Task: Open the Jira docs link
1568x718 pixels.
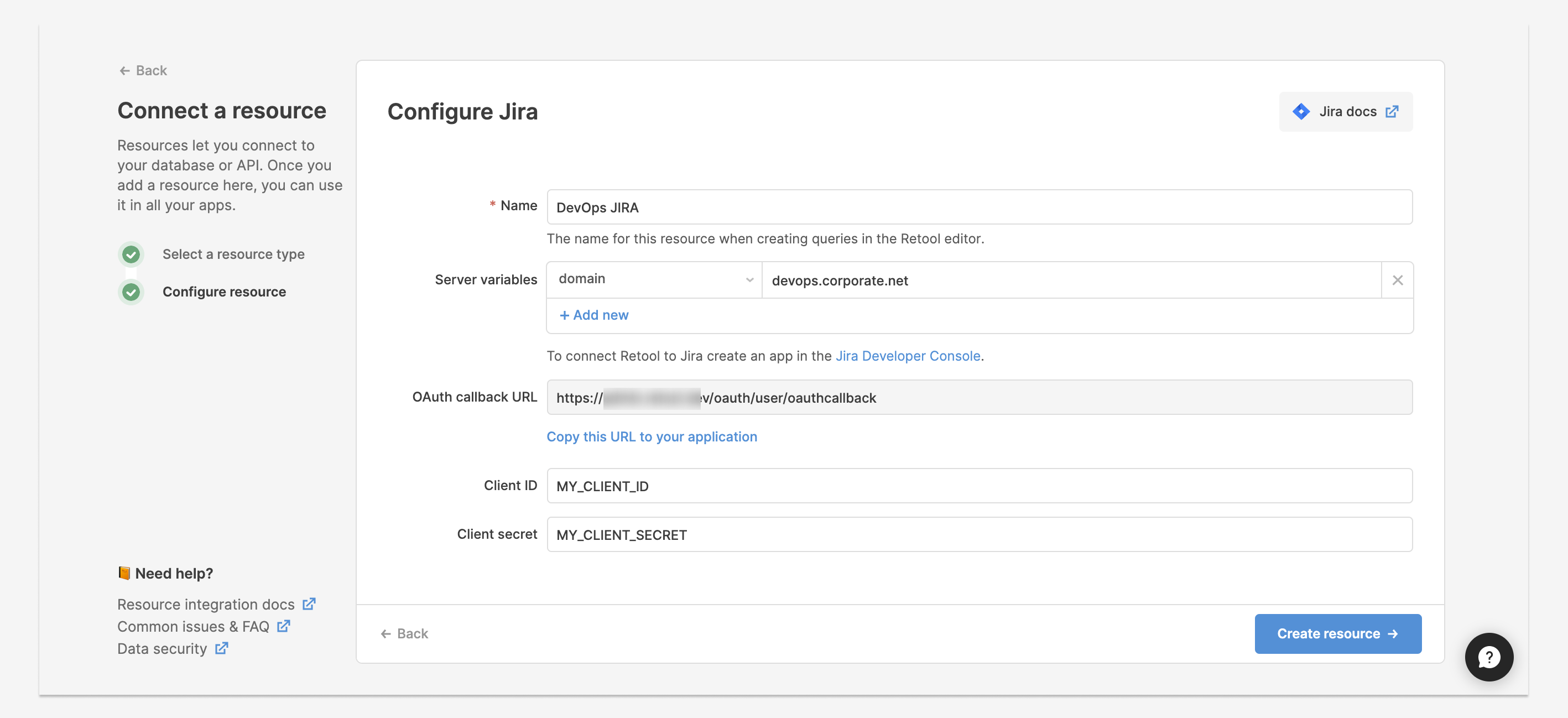Action: 1346,111
